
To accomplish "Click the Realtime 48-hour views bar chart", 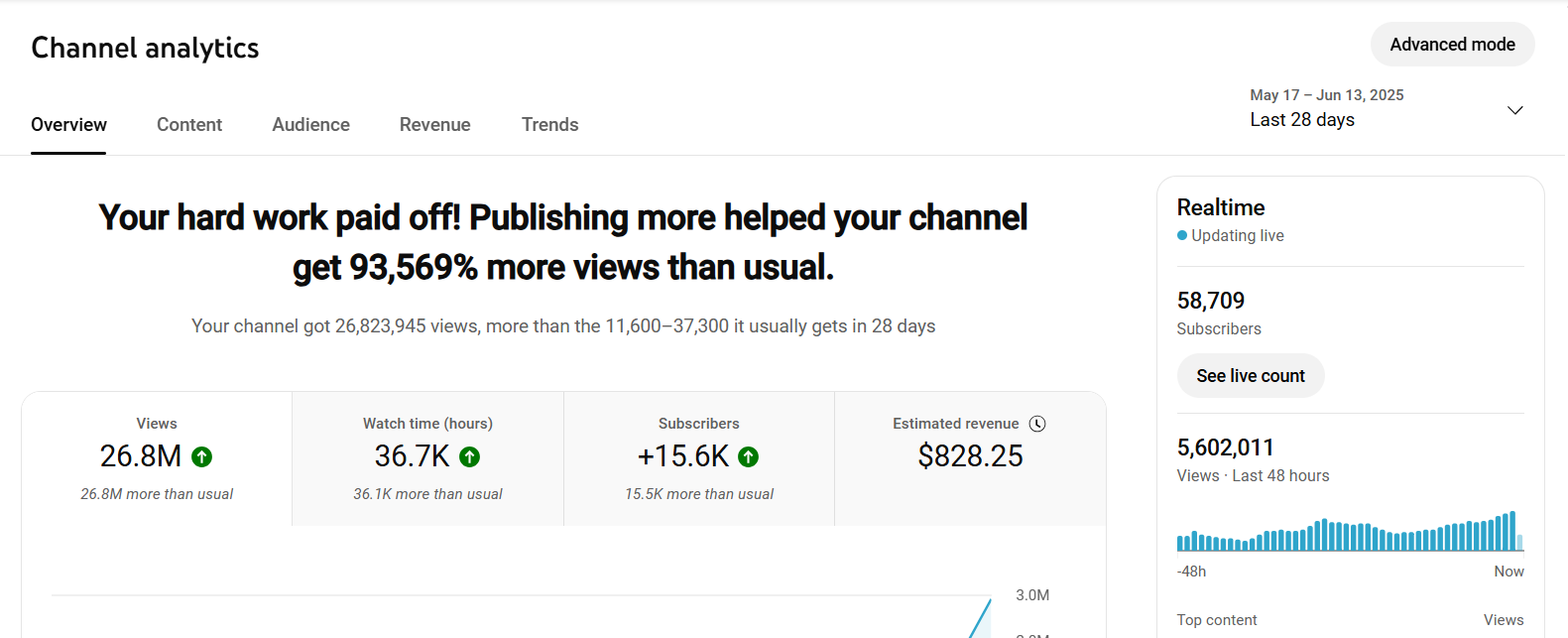I will (1350, 532).
